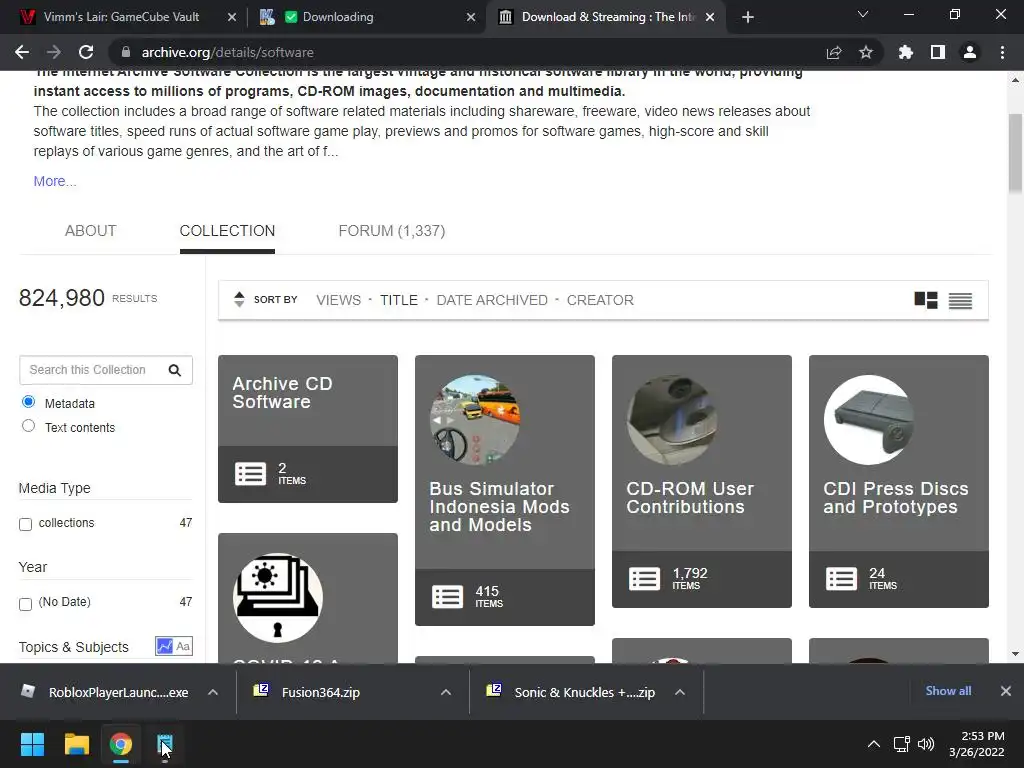Expand options for Fusion364.zip download
The width and height of the screenshot is (1024, 768).
(x=446, y=692)
